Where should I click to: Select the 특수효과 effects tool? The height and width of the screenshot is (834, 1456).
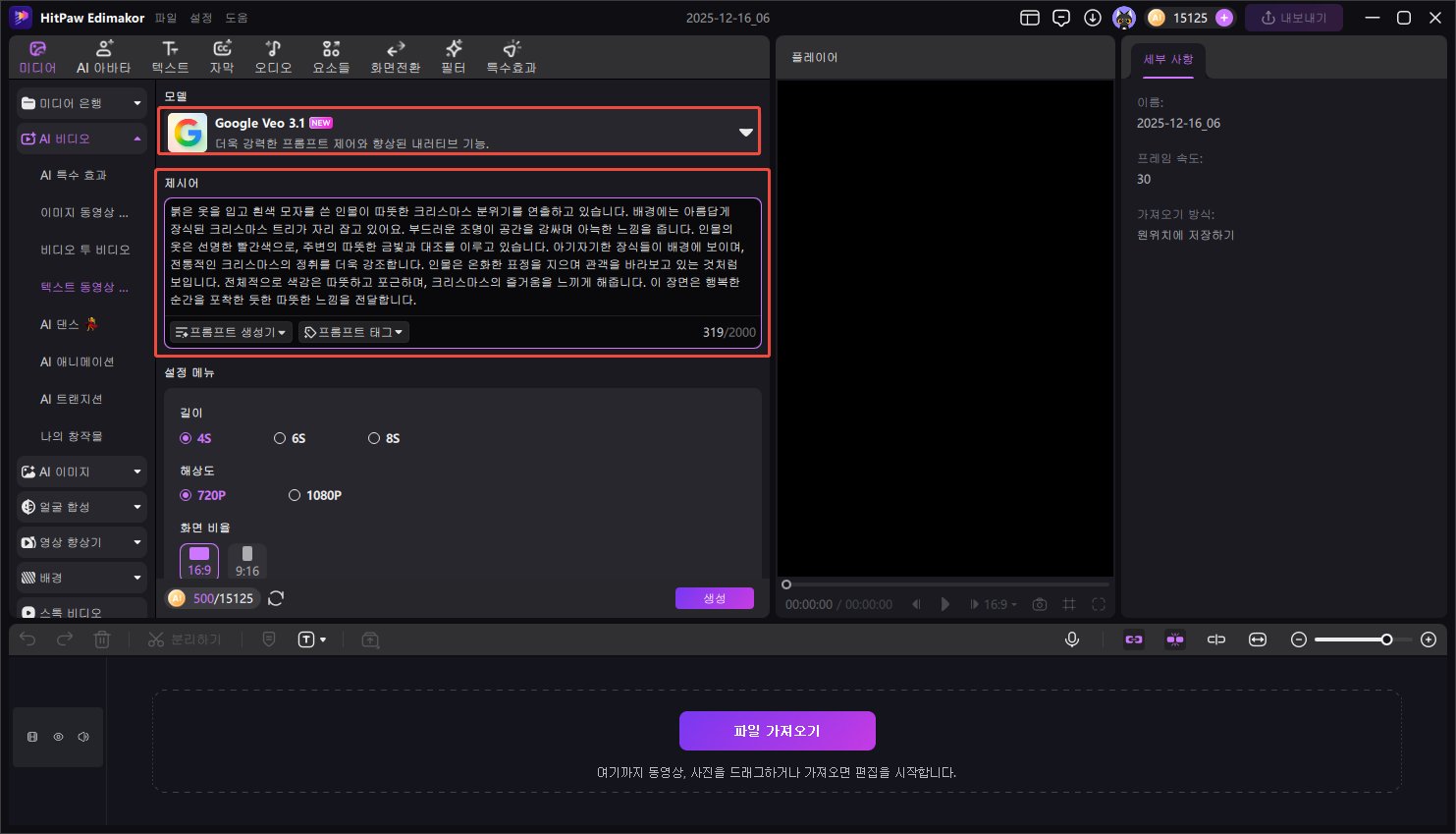pos(510,55)
